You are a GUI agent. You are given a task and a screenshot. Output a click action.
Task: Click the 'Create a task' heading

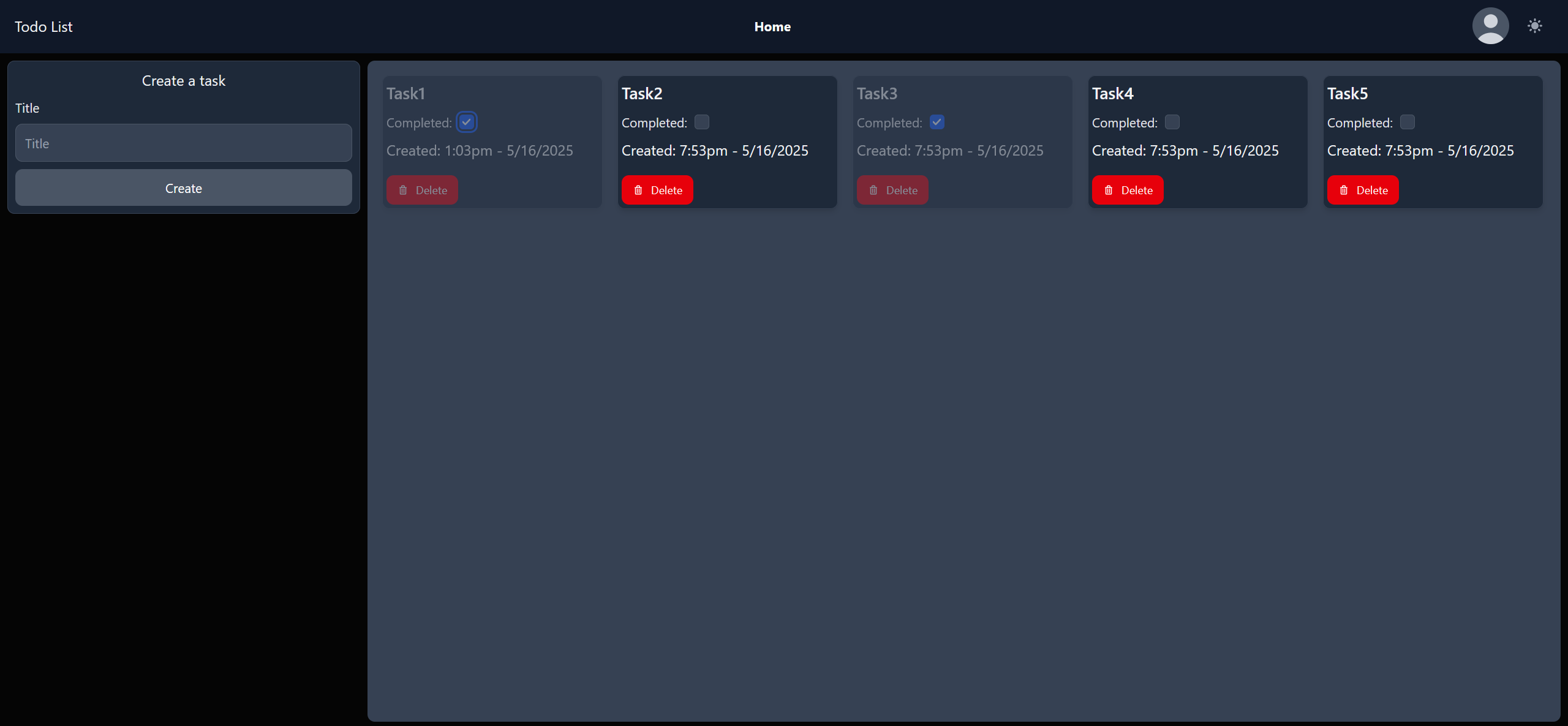184,80
